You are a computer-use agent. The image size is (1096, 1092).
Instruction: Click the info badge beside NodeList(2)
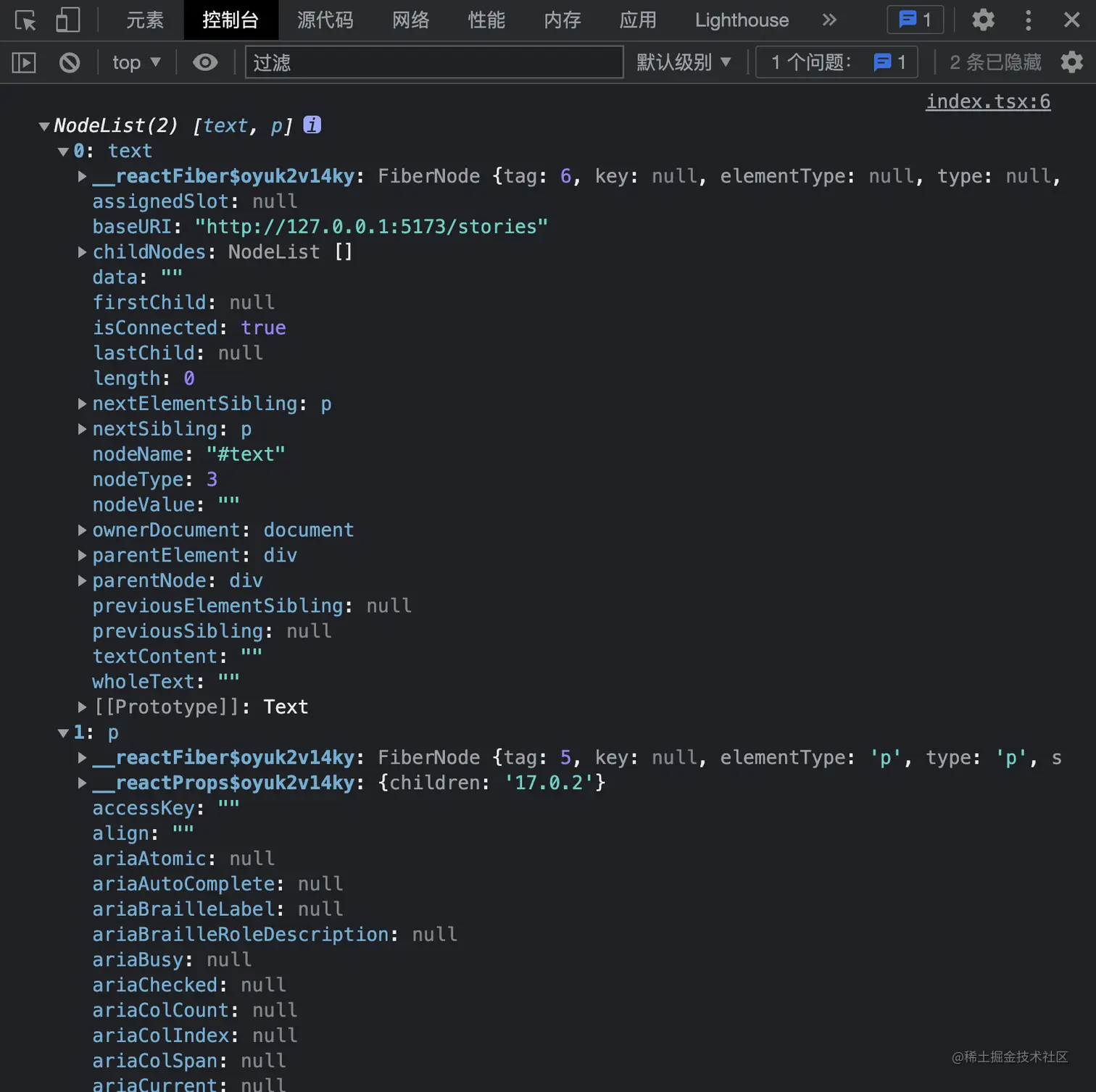(x=312, y=125)
